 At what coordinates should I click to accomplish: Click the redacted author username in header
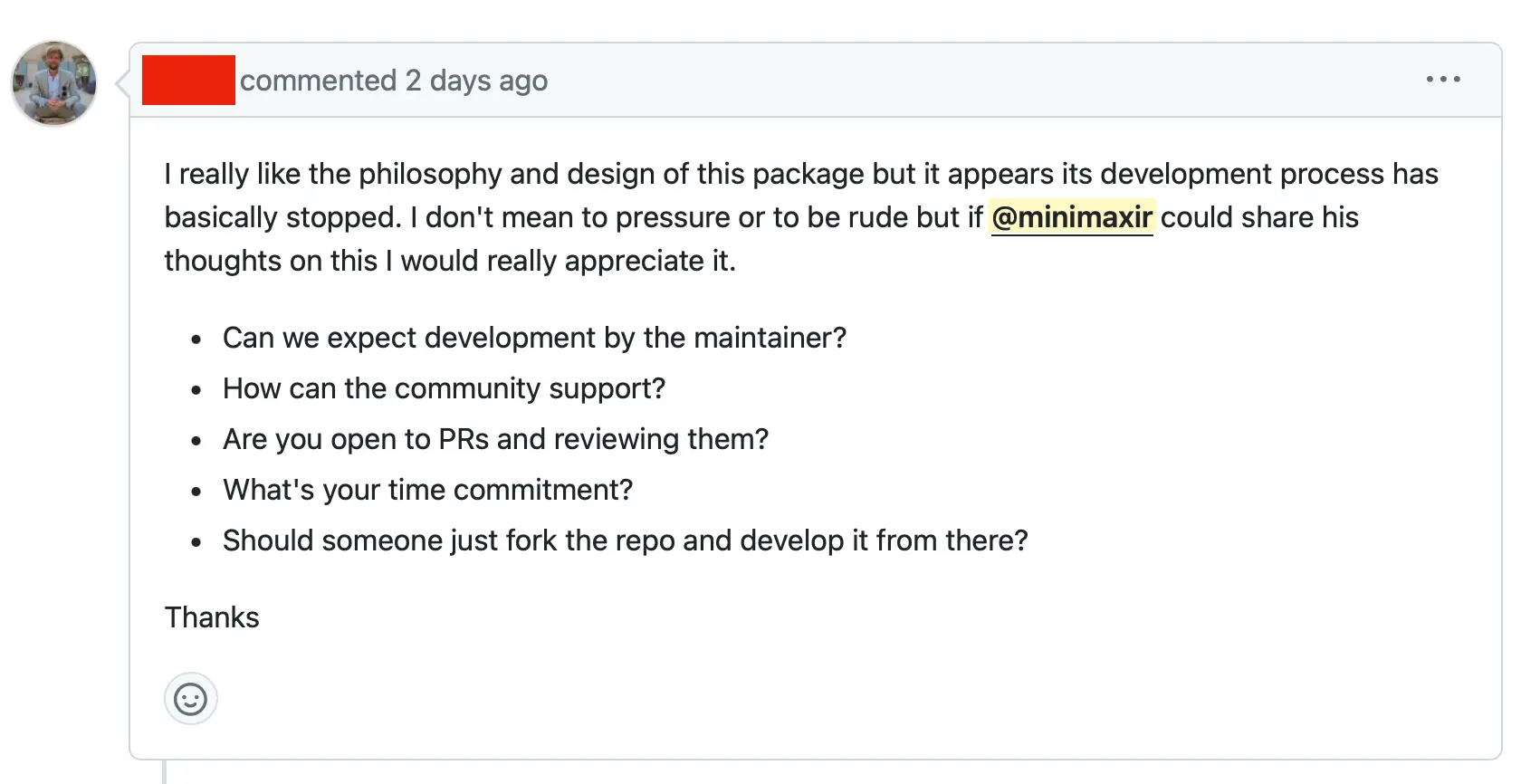click(188, 80)
